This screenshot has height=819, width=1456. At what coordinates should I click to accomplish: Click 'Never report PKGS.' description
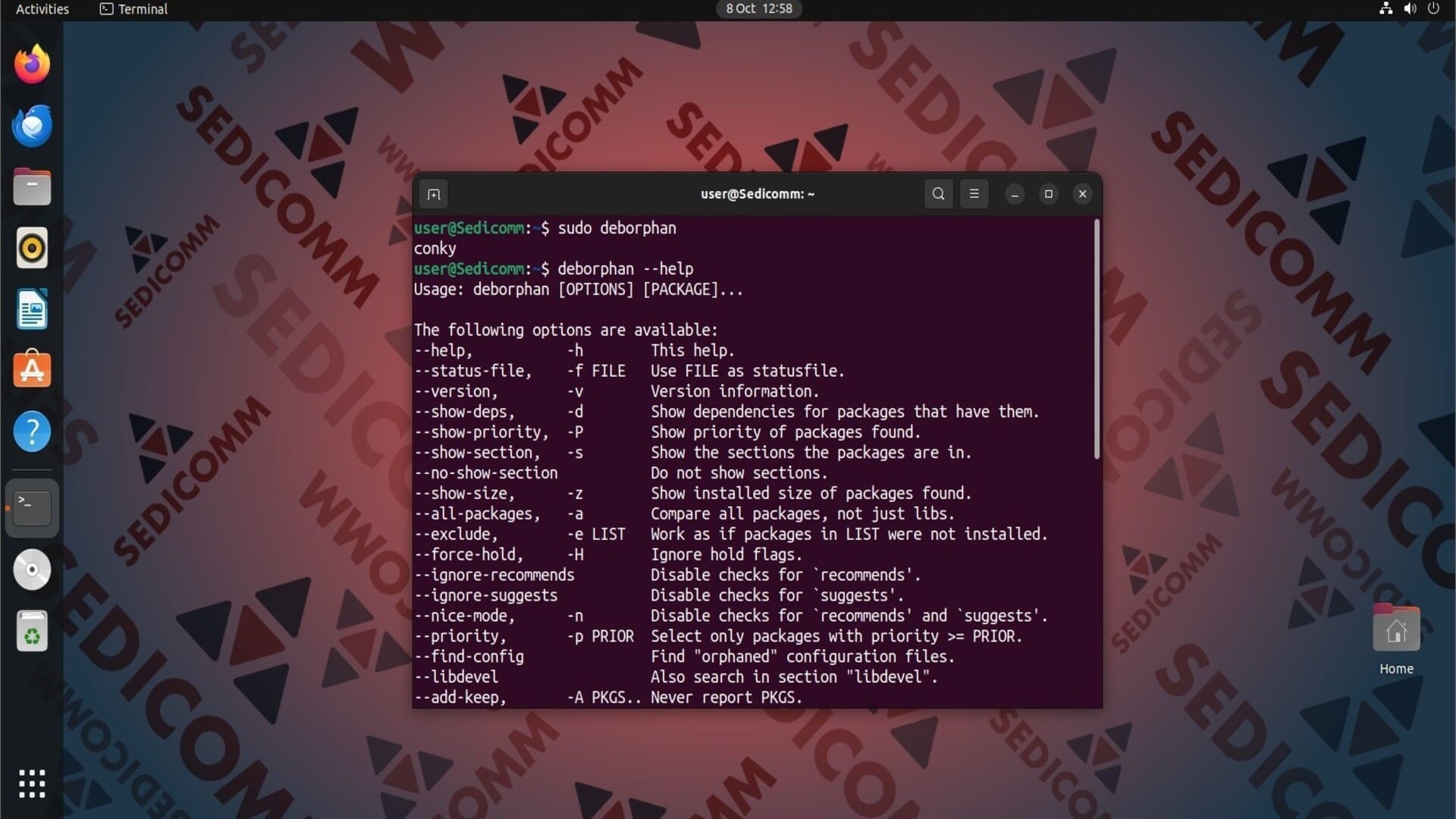tap(726, 698)
